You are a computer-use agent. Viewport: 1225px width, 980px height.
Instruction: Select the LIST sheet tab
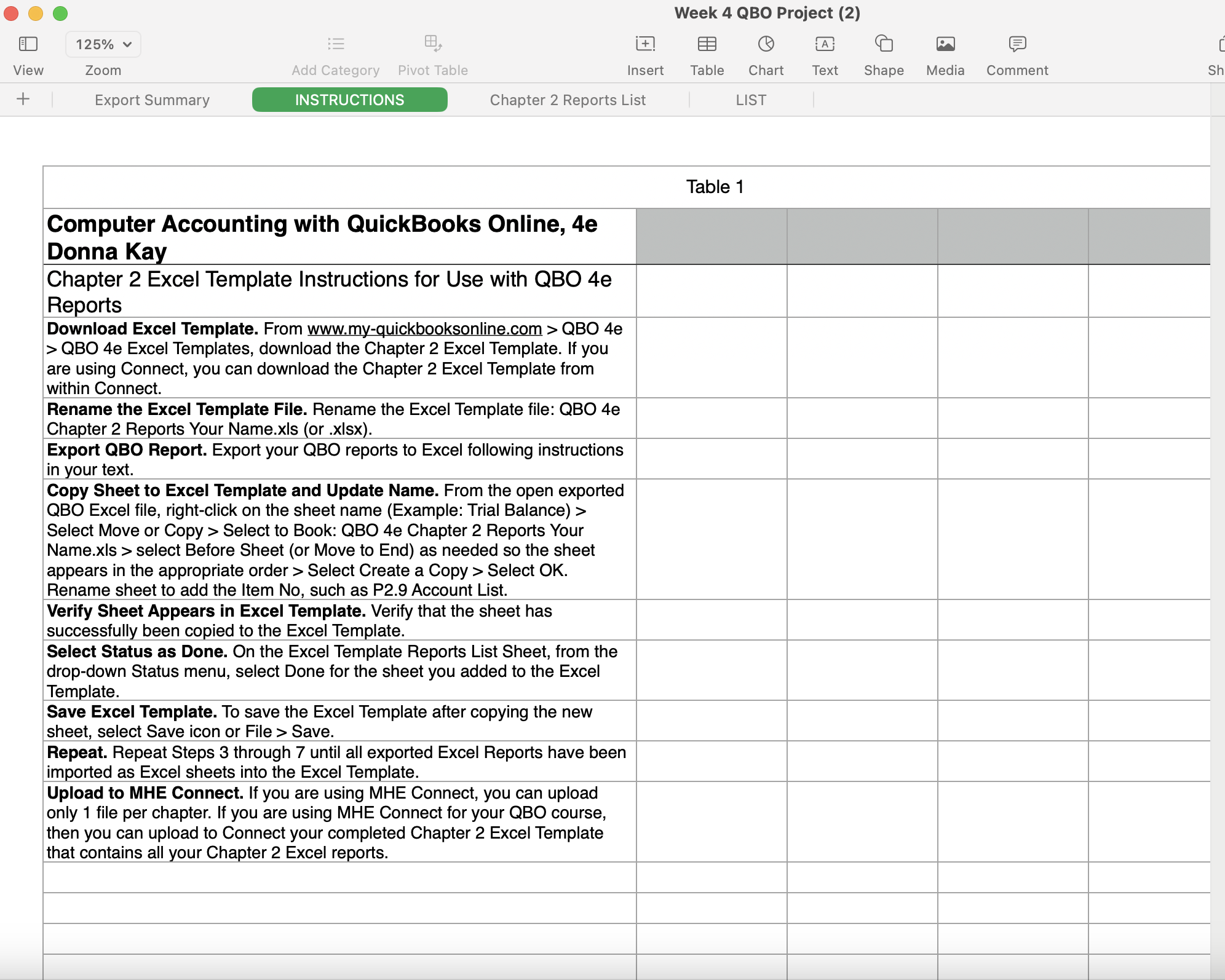point(751,100)
